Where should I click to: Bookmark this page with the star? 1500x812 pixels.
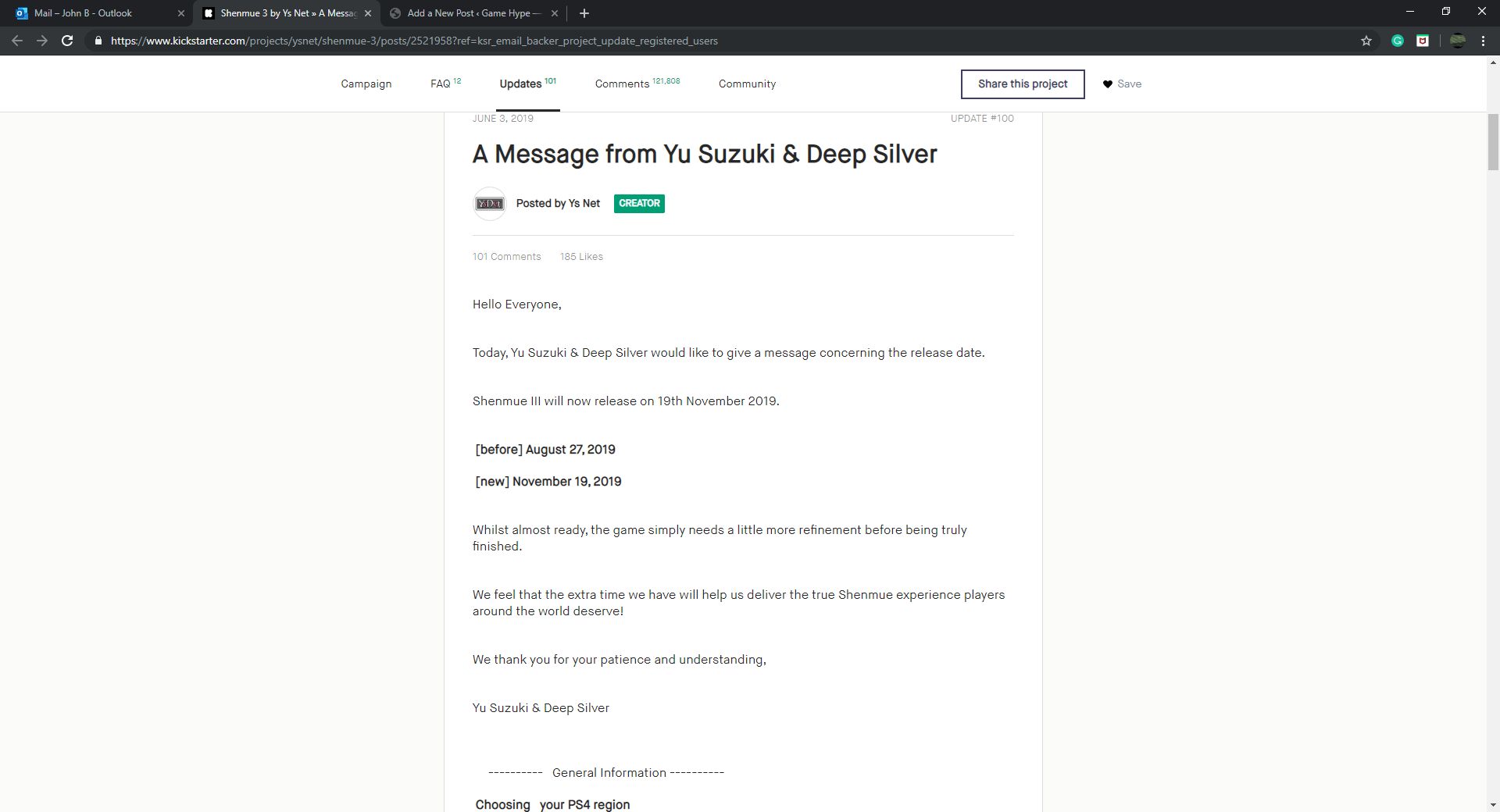(1366, 41)
